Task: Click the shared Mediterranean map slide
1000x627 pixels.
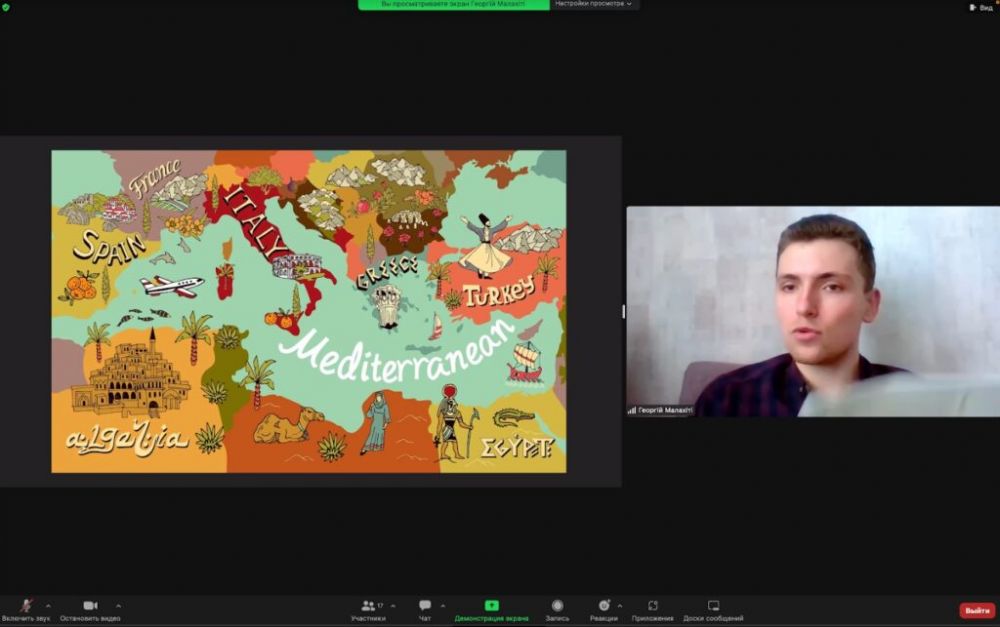Action: (308, 311)
